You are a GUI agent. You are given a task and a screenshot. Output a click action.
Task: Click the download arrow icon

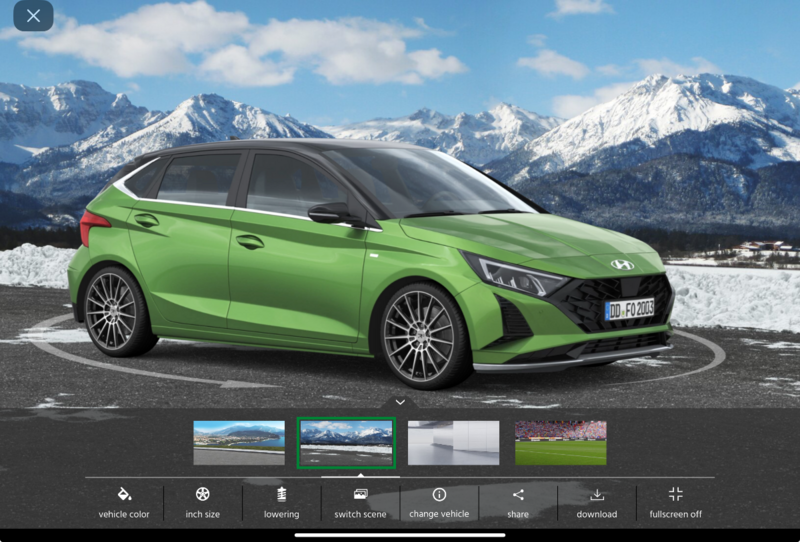pyautogui.click(x=597, y=494)
